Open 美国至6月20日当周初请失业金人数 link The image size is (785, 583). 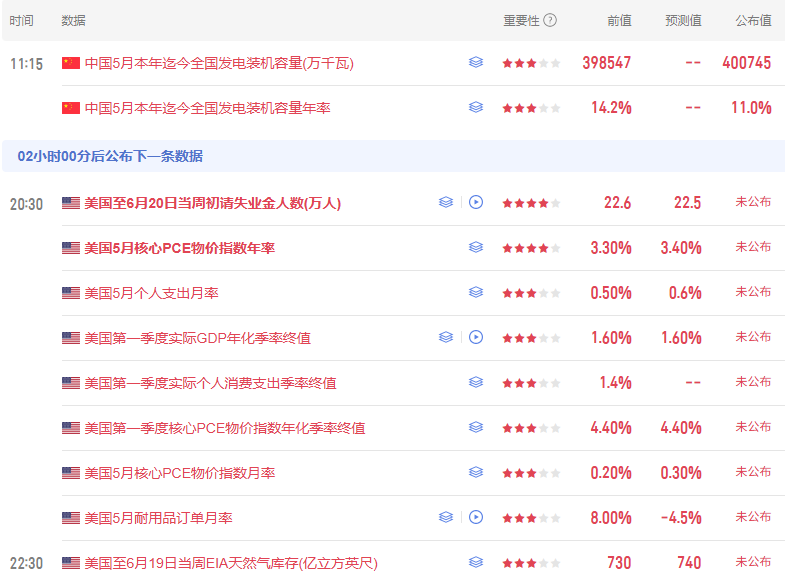213,203
